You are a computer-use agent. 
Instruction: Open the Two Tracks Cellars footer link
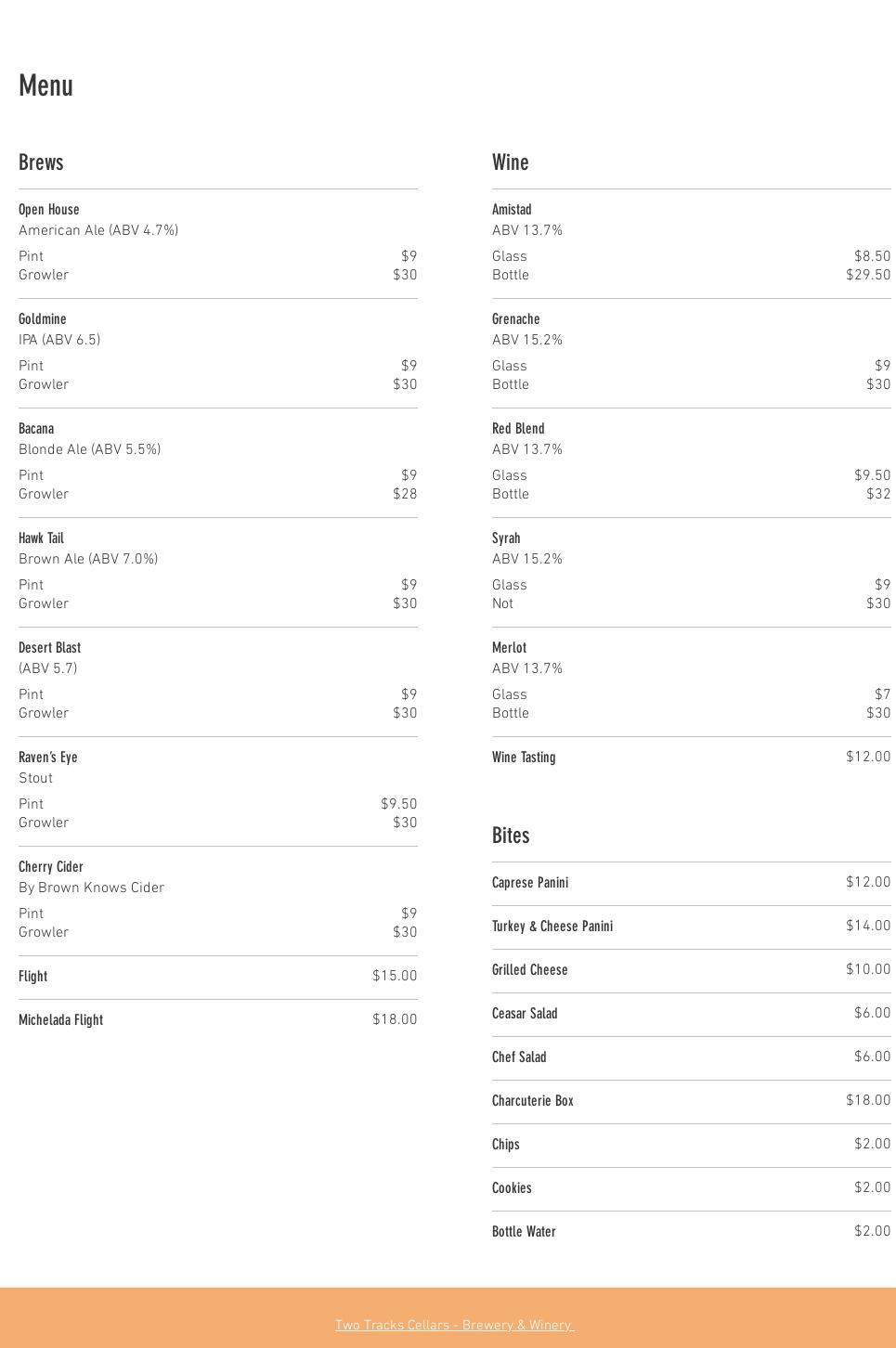coord(454,1325)
